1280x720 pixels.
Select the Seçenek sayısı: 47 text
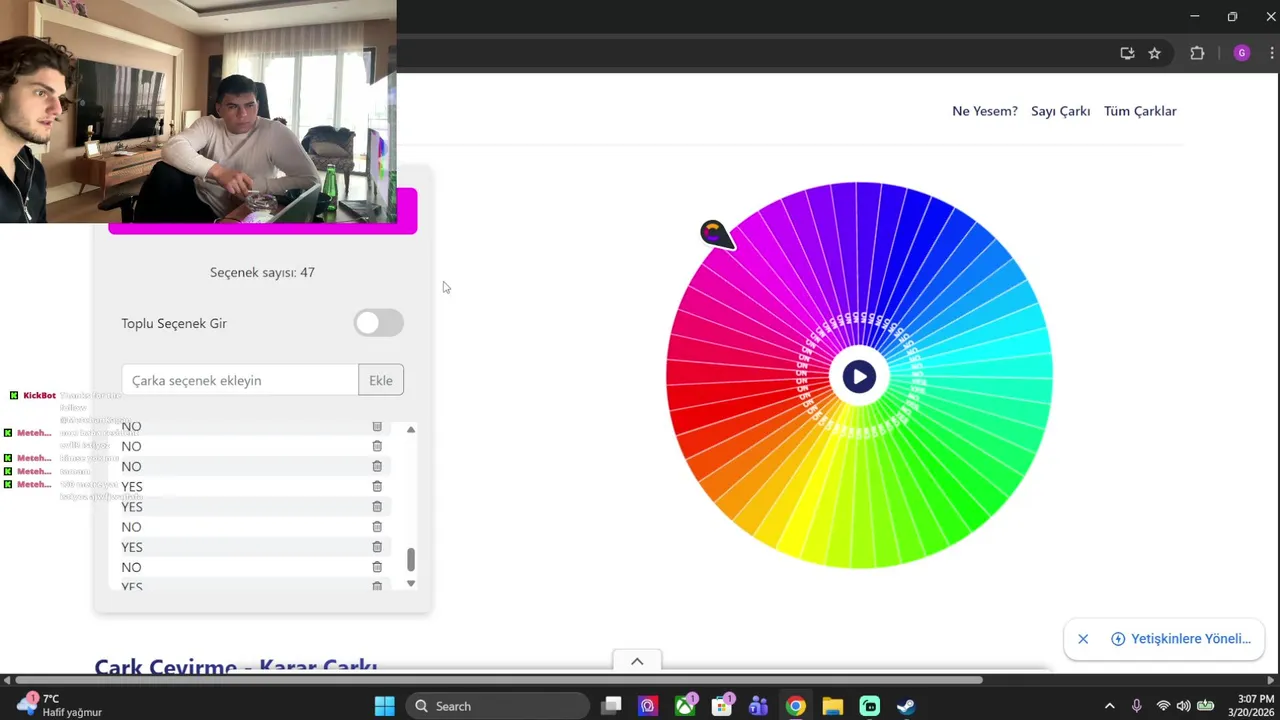(x=262, y=272)
